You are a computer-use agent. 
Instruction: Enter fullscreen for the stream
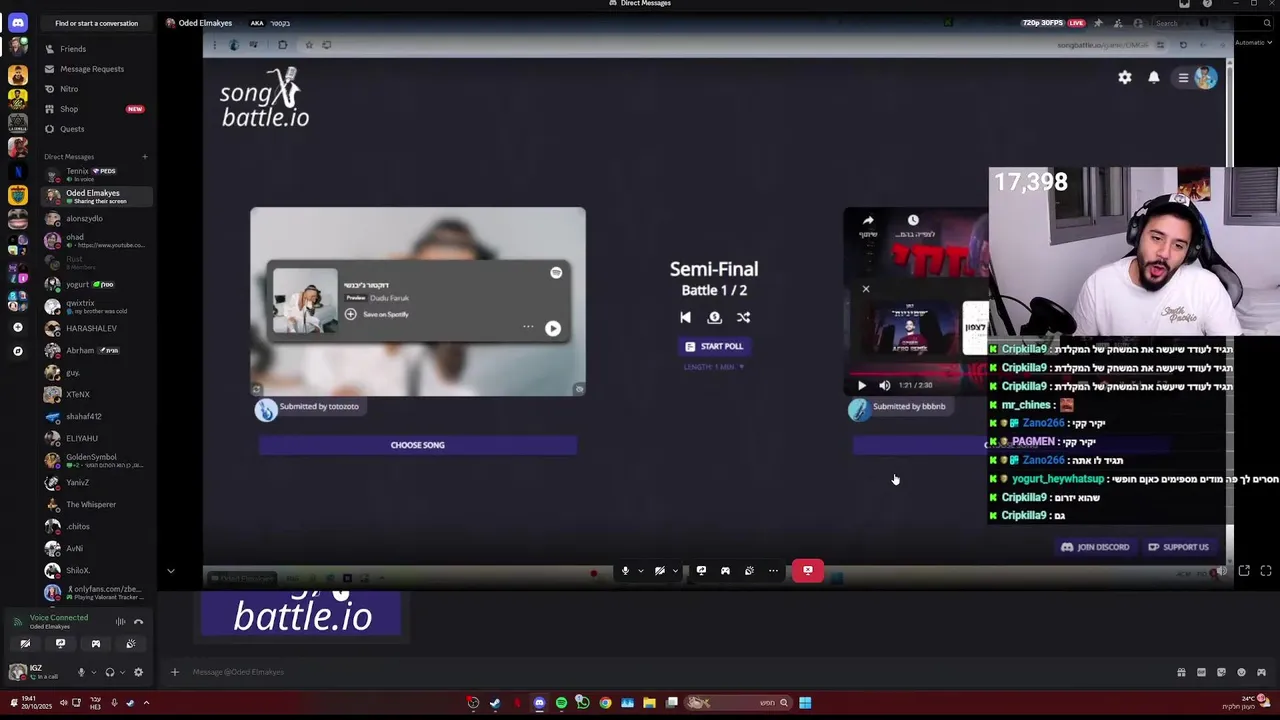coord(1266,571)
